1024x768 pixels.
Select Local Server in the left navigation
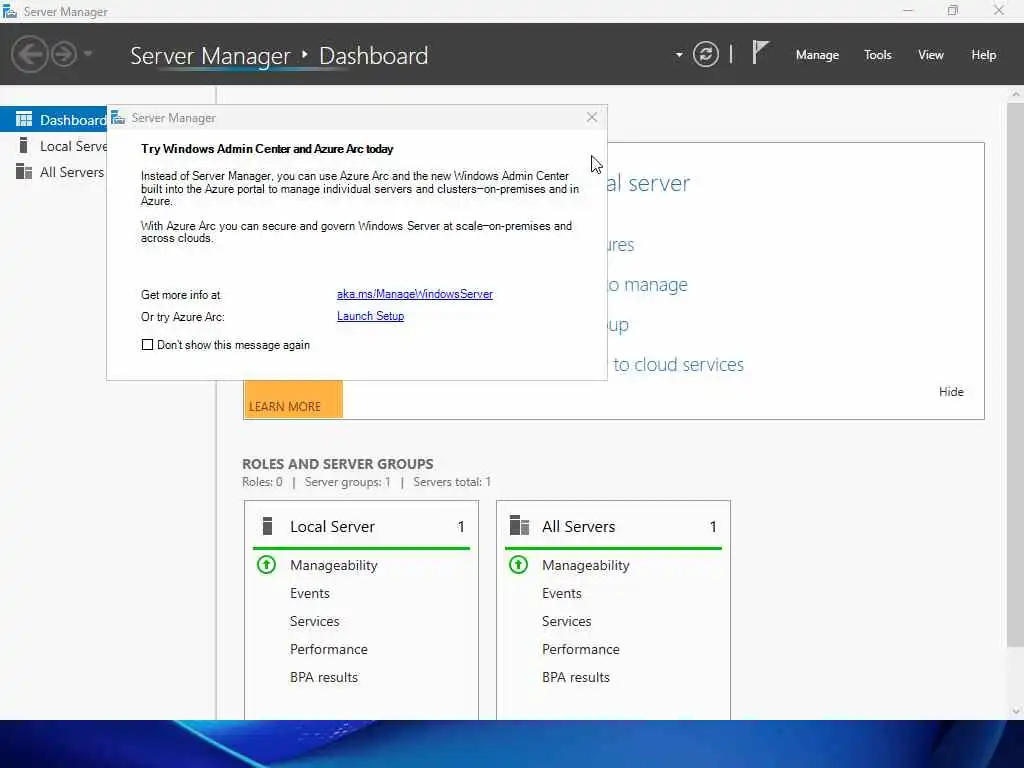54,146
